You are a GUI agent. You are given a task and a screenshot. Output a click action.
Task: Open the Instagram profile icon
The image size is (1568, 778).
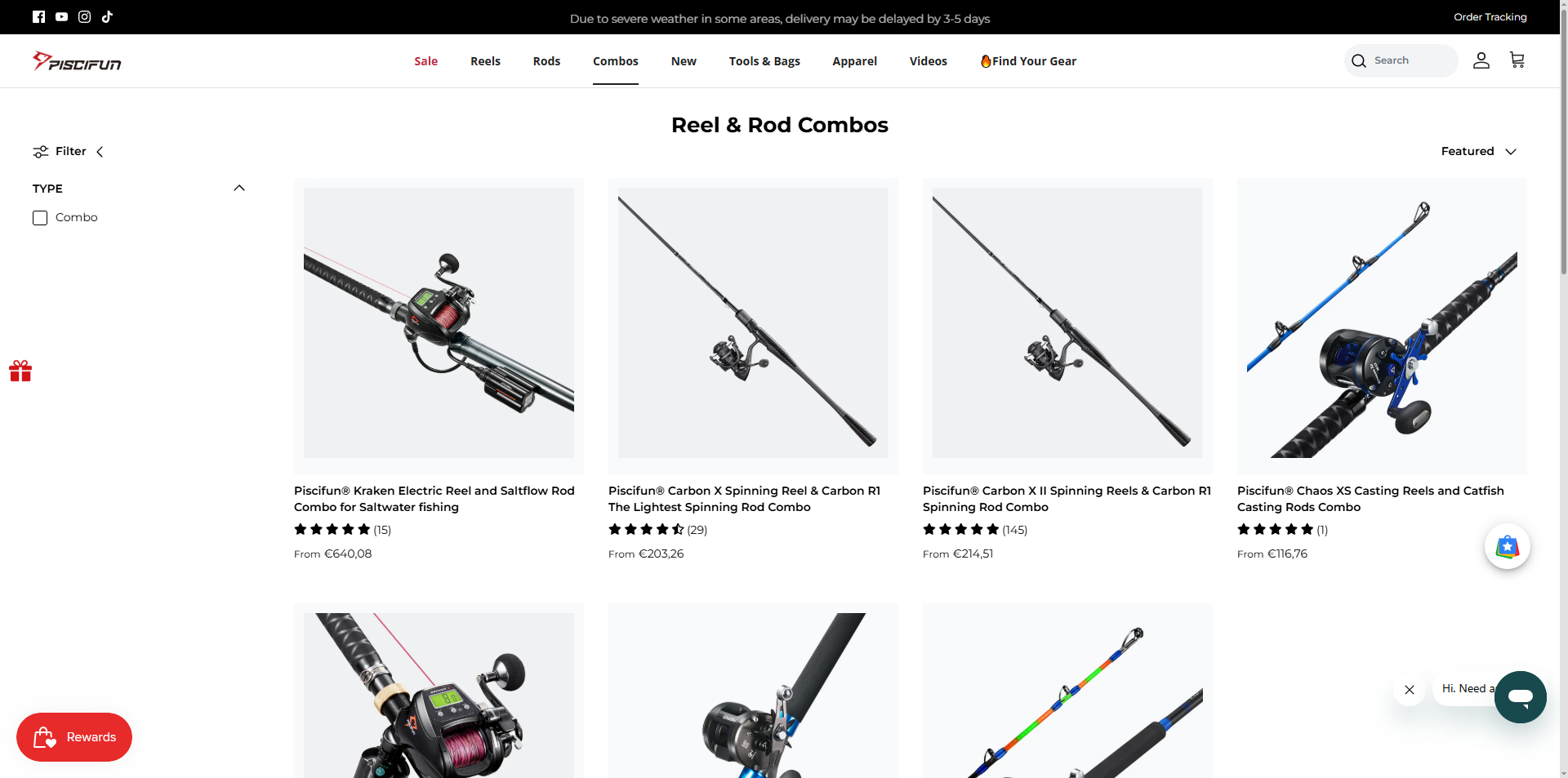[84, 16]
